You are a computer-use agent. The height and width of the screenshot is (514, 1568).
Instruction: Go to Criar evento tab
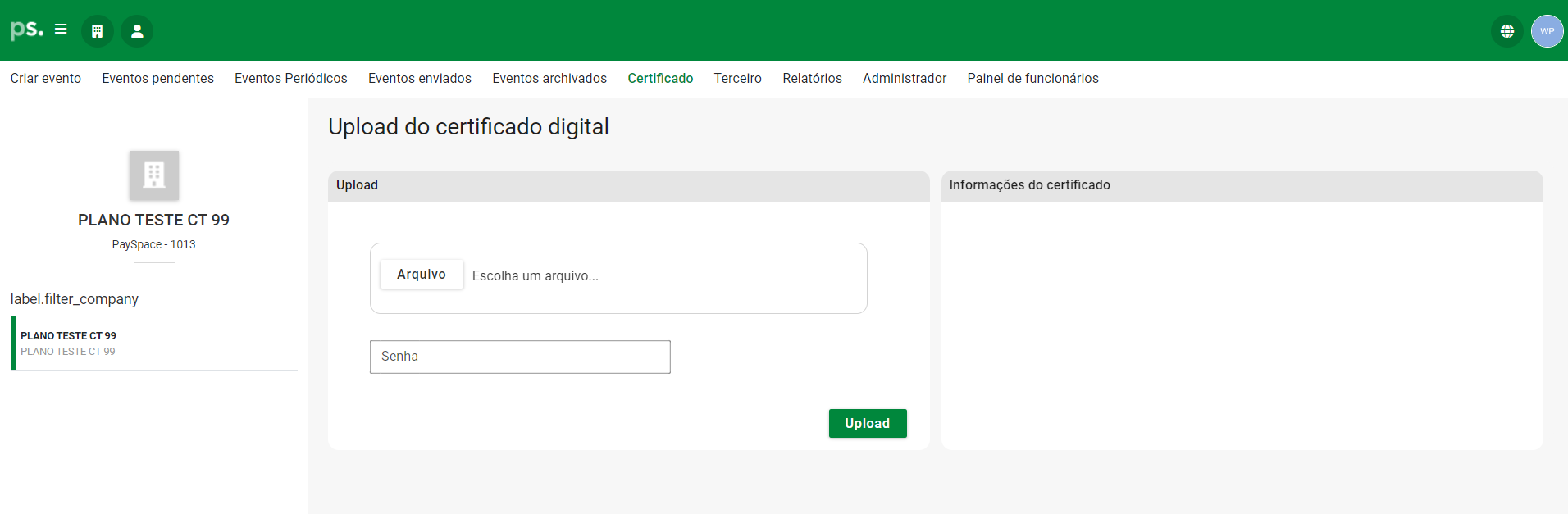pyautogui.click(x=46, y=79)
